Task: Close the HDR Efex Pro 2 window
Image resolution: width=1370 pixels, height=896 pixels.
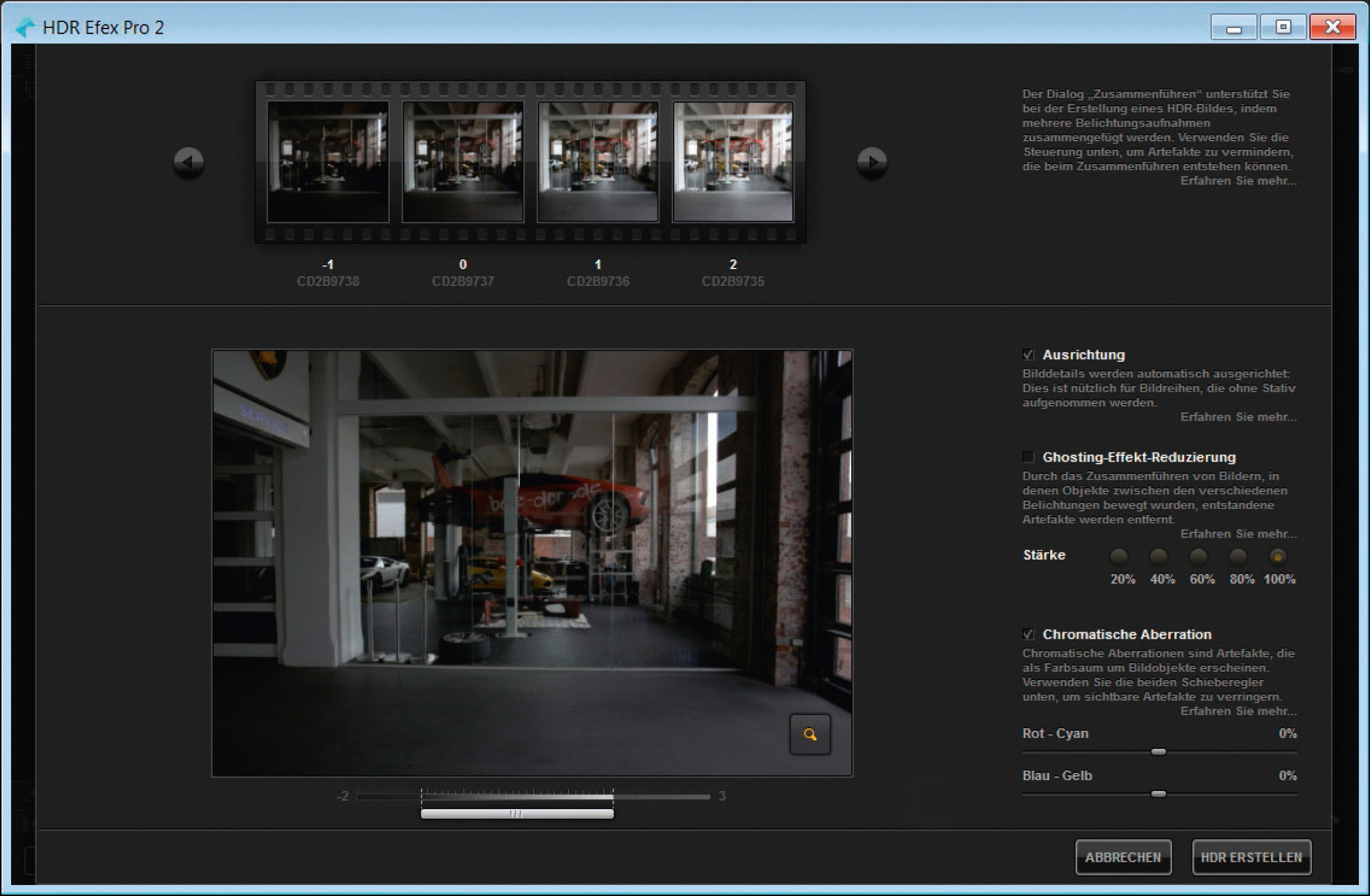Action: tap(1332, 27)
